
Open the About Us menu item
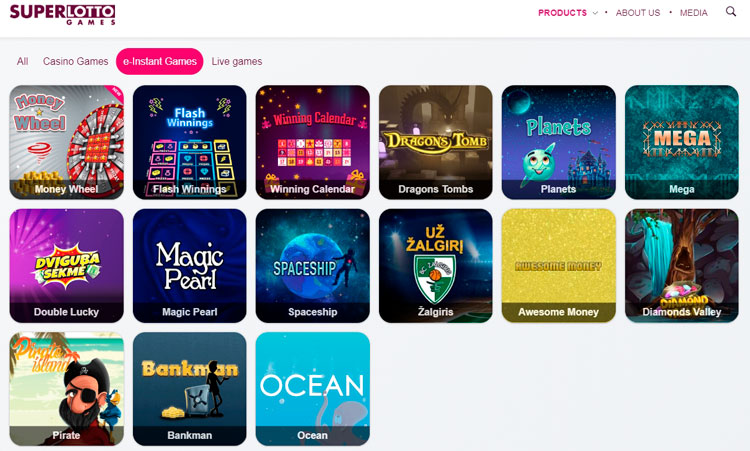click(638, 13)
